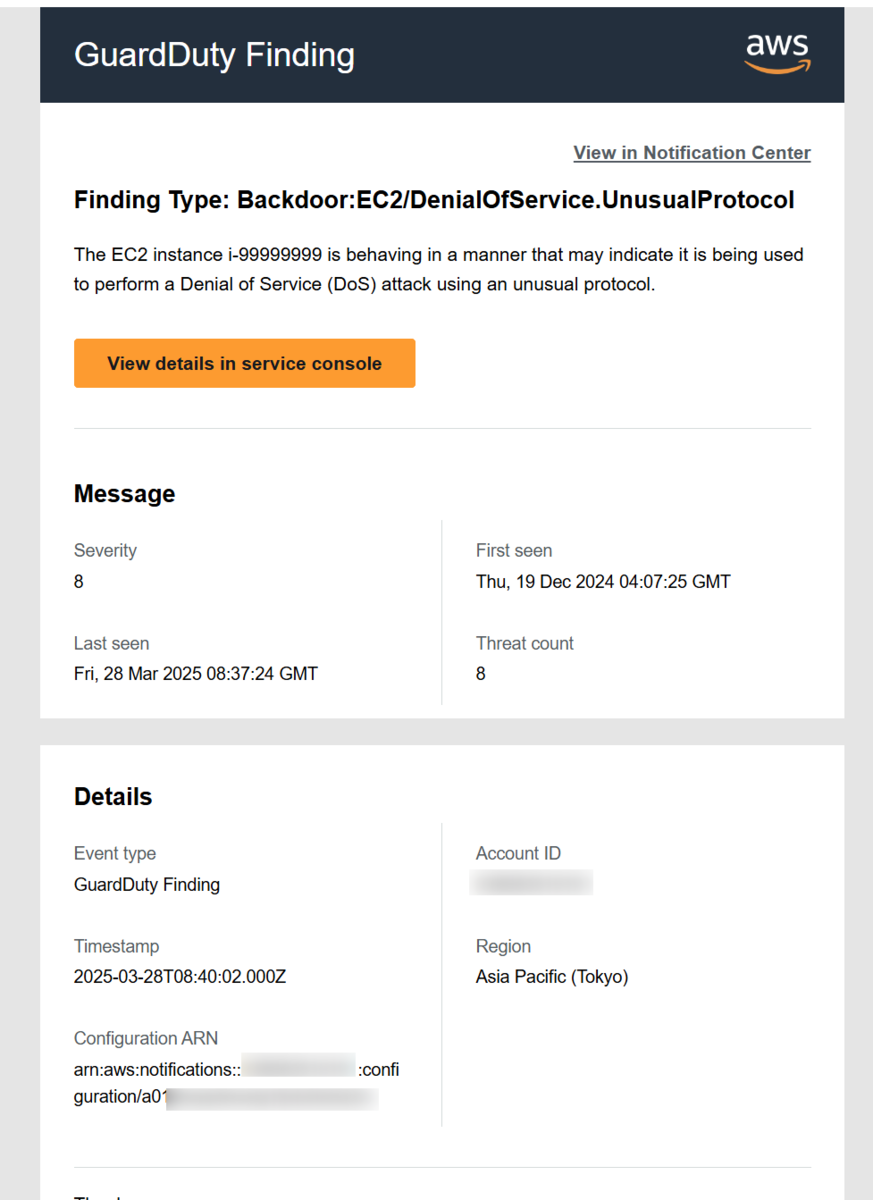Click the AWS logo in header
Image resolution: width=873 pixels, height=1200 pixels.
pos(777,54)
